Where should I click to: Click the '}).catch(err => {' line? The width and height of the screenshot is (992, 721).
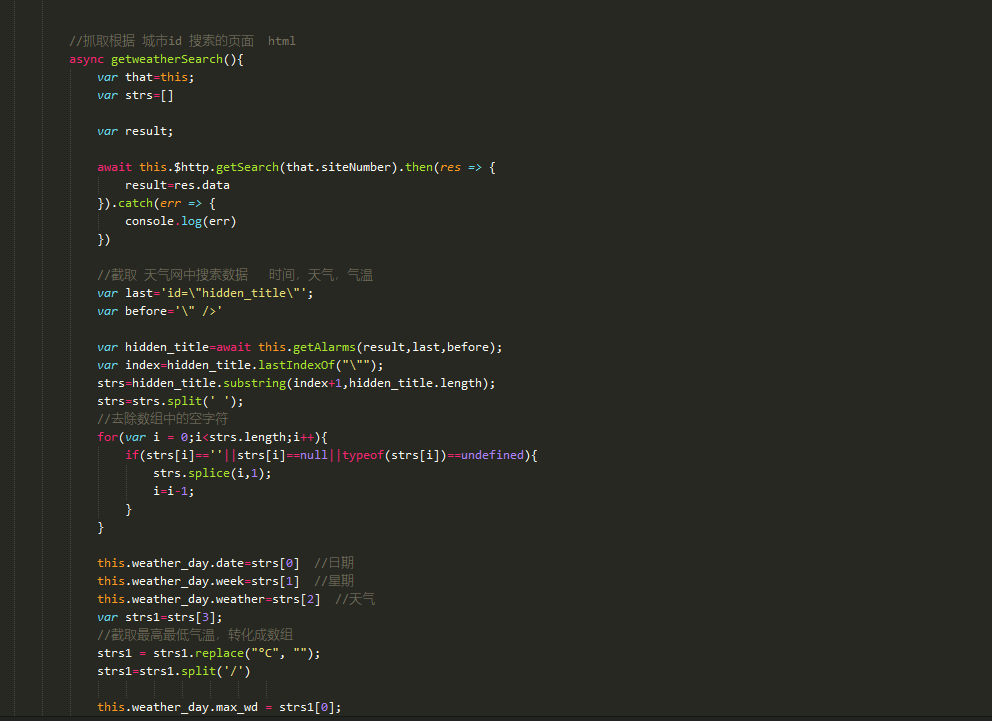(x=156, y=203)
